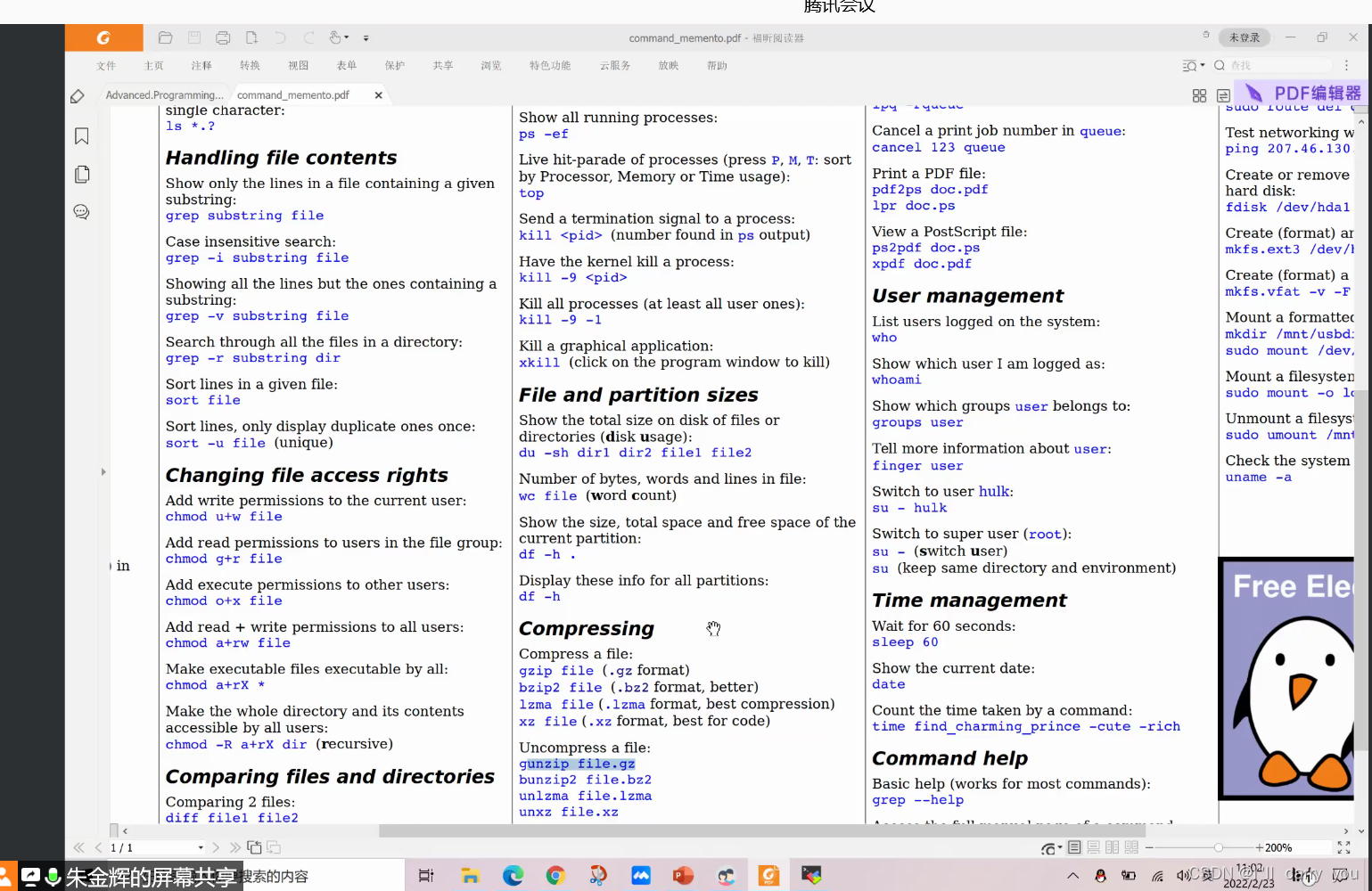Redo the last action
Screen dimensions: 1372x891
tap(309, 37)
